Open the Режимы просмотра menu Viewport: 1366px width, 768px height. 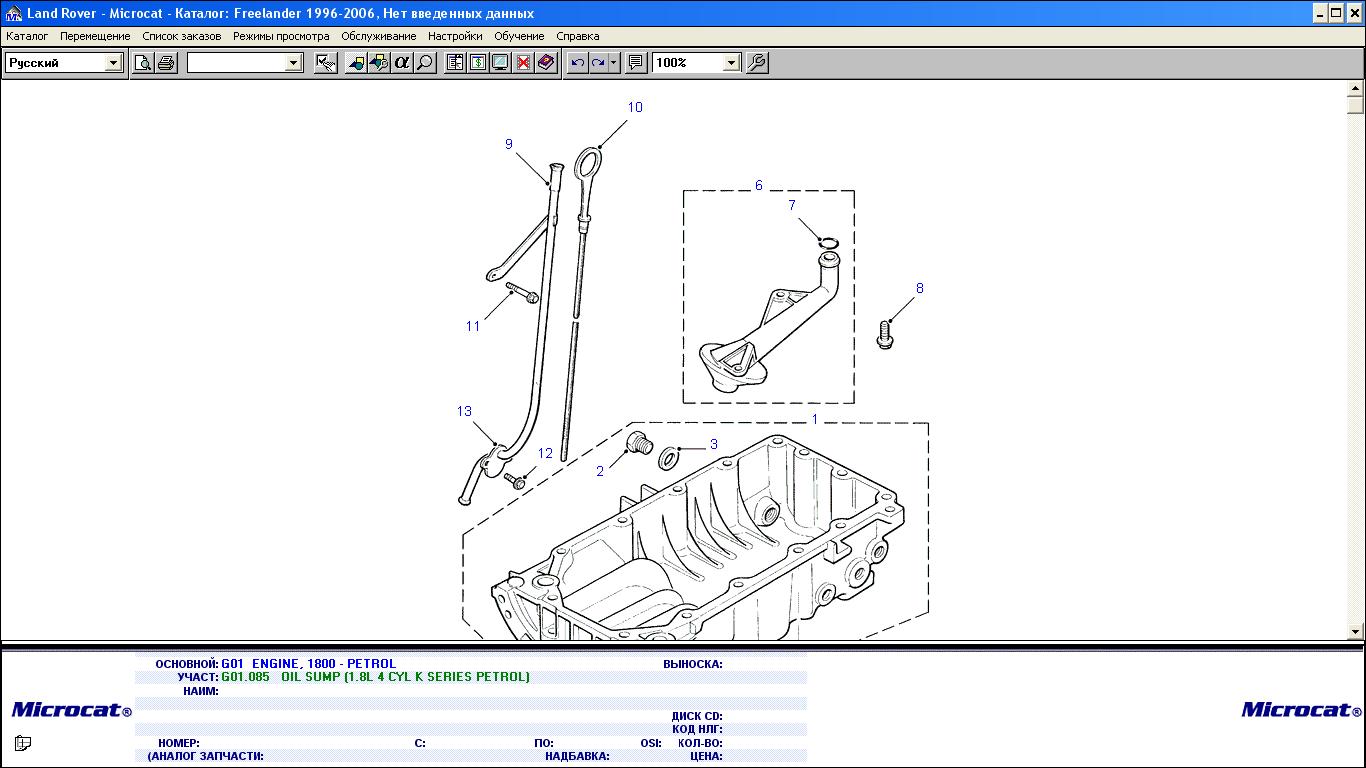click(281, 36)
